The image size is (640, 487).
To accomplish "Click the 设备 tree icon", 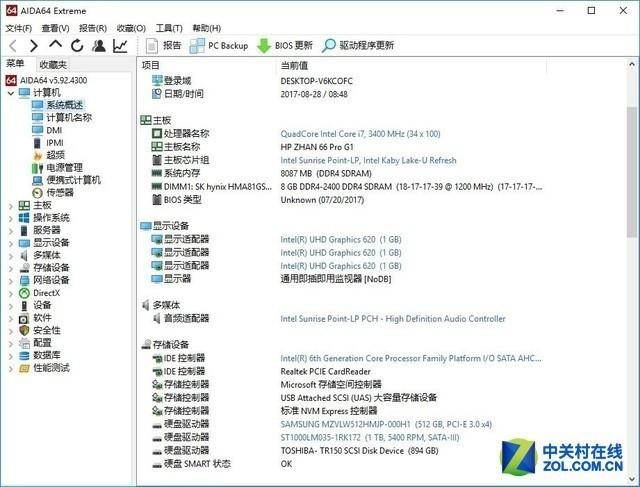I will [24, 305].
